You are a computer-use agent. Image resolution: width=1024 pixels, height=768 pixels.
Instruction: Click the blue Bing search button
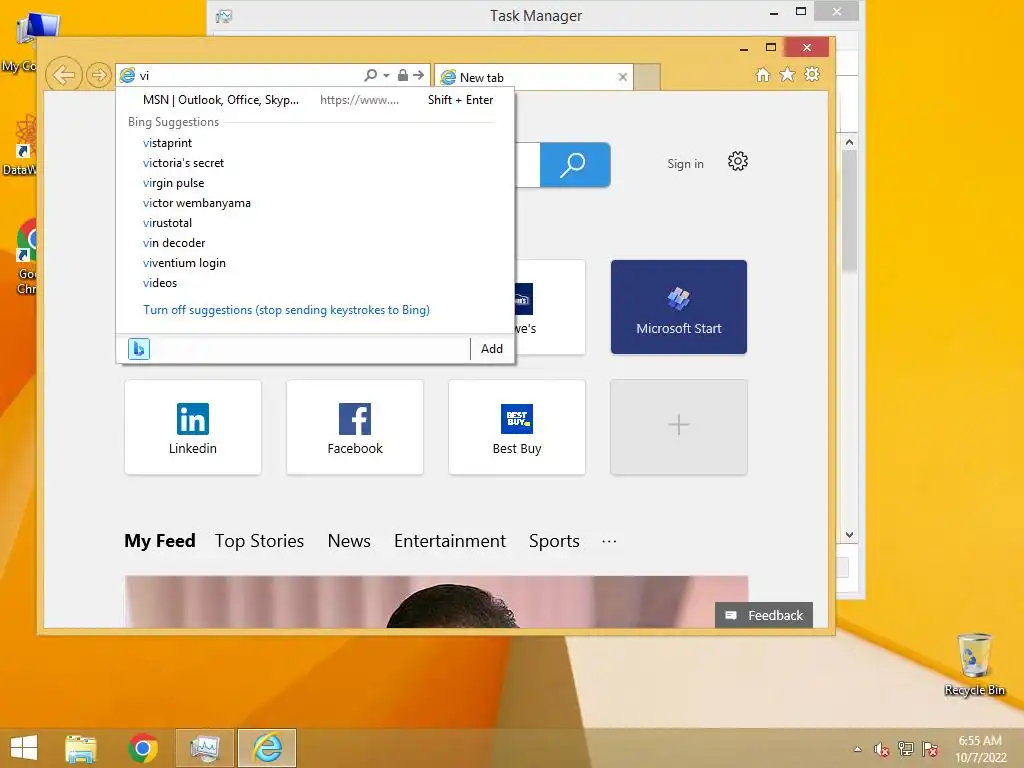[575, 165]
